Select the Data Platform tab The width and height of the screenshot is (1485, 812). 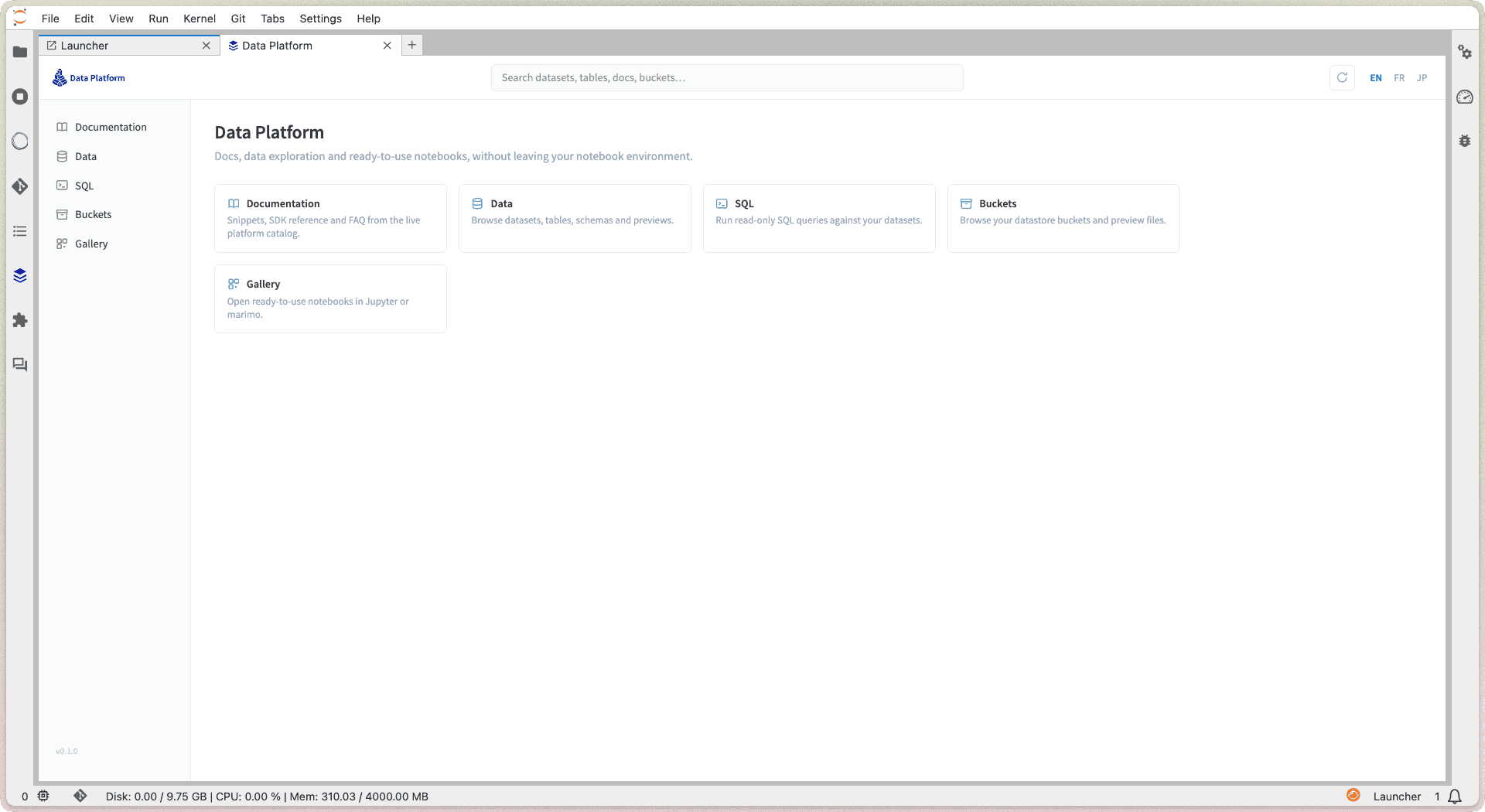[310, 46]
